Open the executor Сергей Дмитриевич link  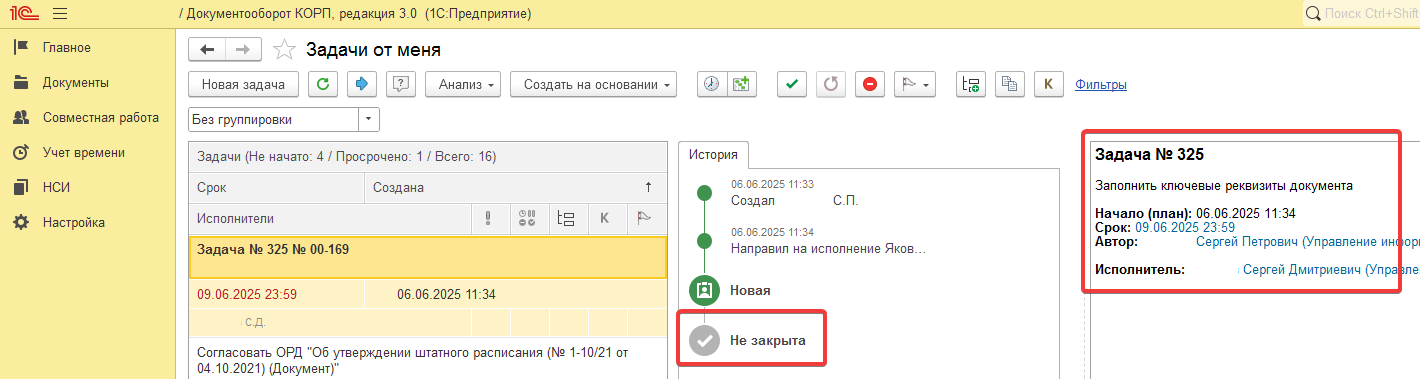click(1331, 270)
